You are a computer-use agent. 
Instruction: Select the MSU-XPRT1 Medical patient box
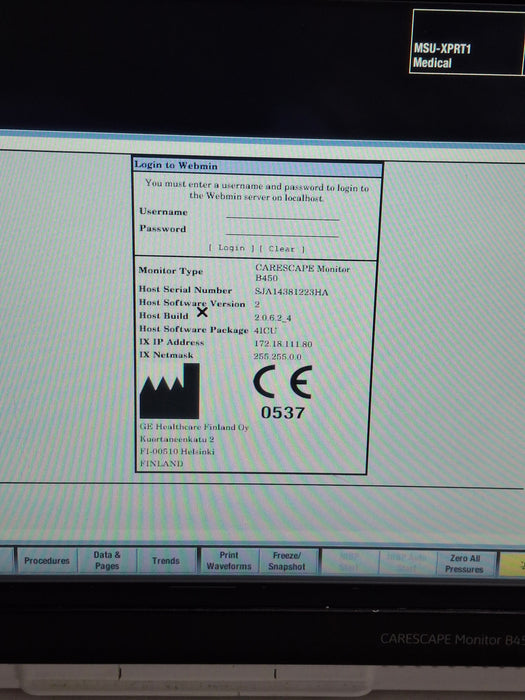pos(467,42)
